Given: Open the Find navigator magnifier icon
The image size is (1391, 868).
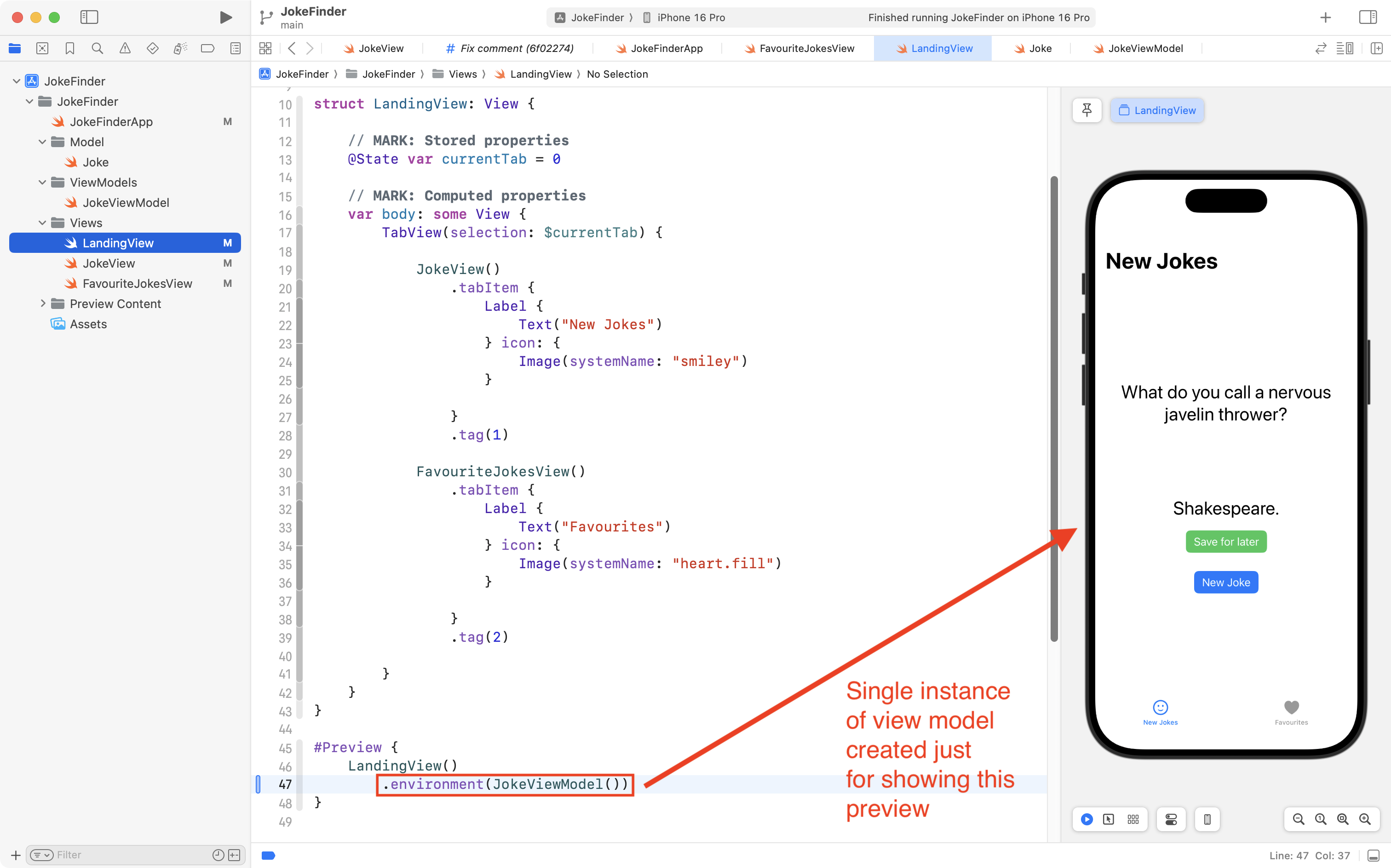Looking at the screenshot, I should click(97, 48).
